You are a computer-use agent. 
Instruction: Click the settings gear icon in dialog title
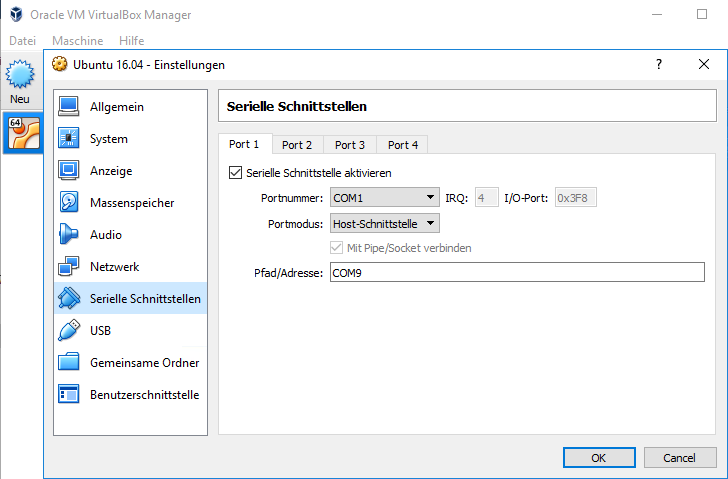(59, 64)
